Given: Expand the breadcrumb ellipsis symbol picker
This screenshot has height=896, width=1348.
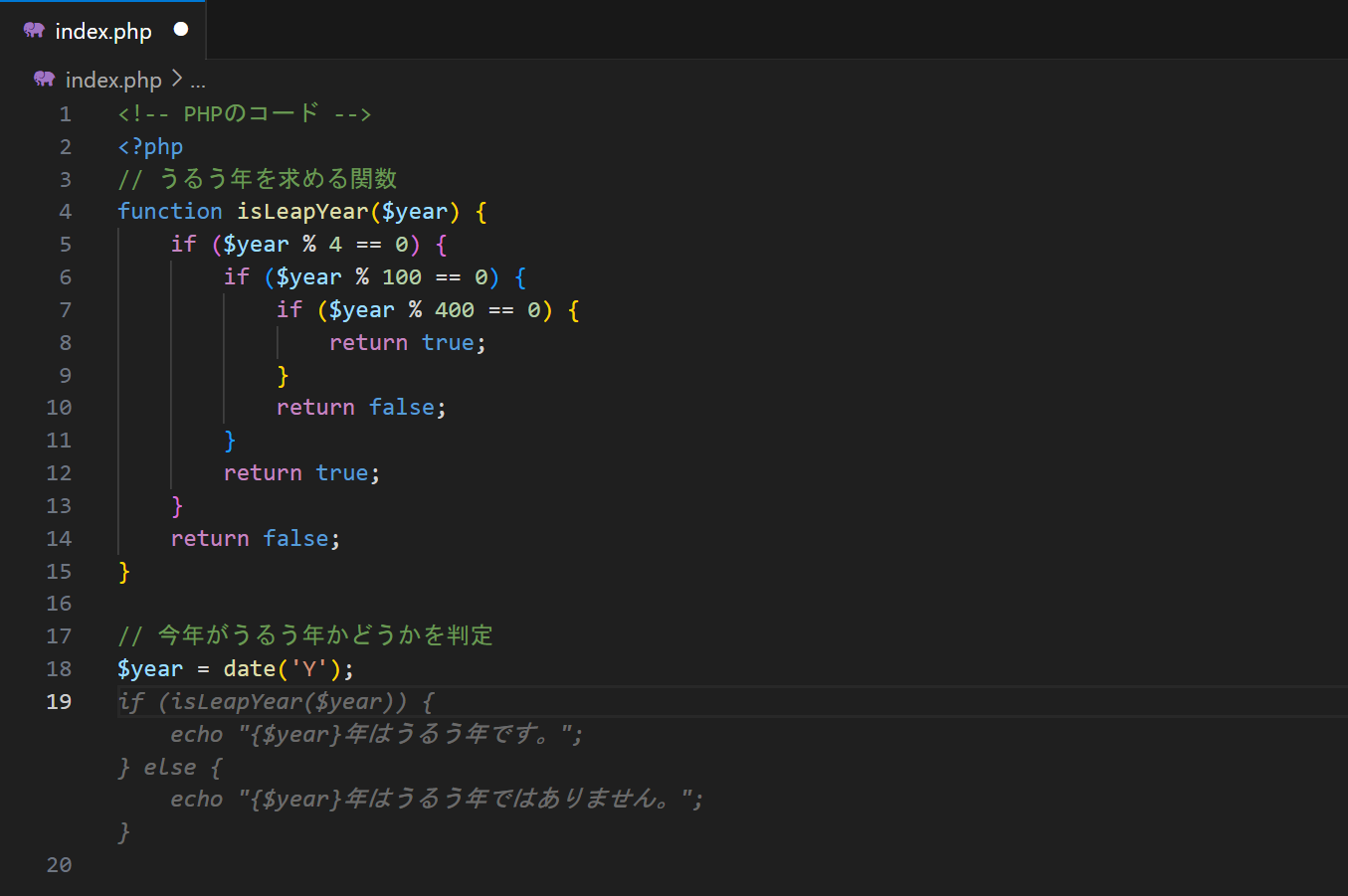Looking at the screenshot, I should pyautogui.click(x=198, y=81).
